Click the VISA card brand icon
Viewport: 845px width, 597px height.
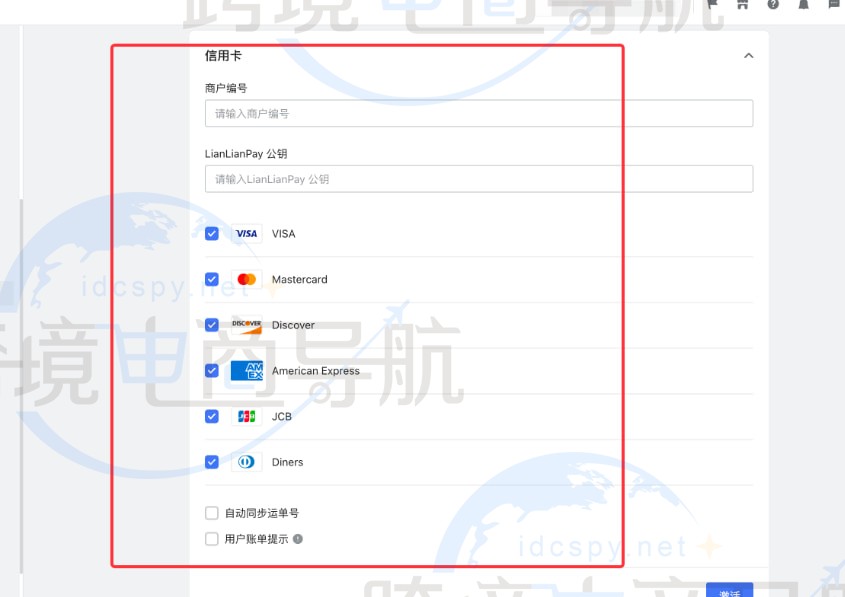tap(246, 233)
